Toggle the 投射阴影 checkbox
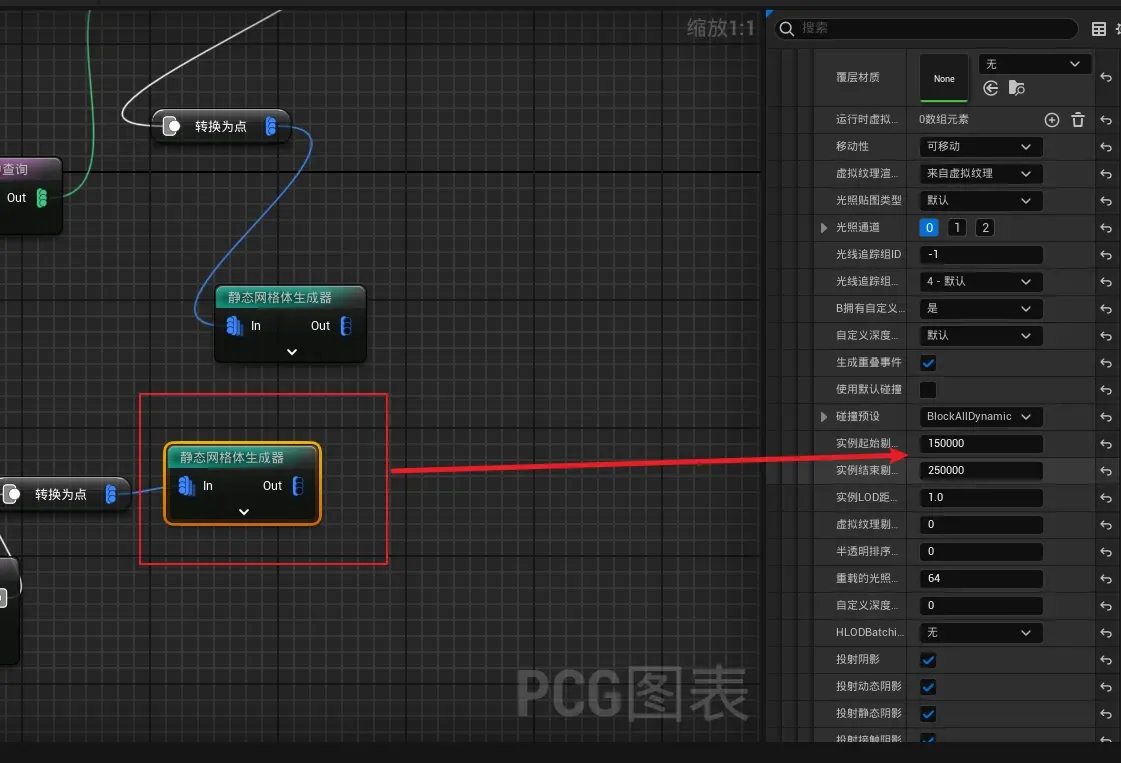This screenshot has height=763, width=1121. coord(928,660)
